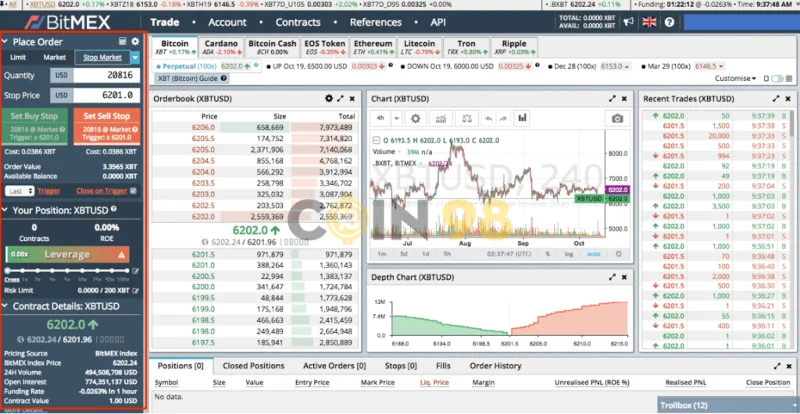The image size is (800, 414).
Task: Expand Depth Chart to fullscreen
Action: click(612, 277)
